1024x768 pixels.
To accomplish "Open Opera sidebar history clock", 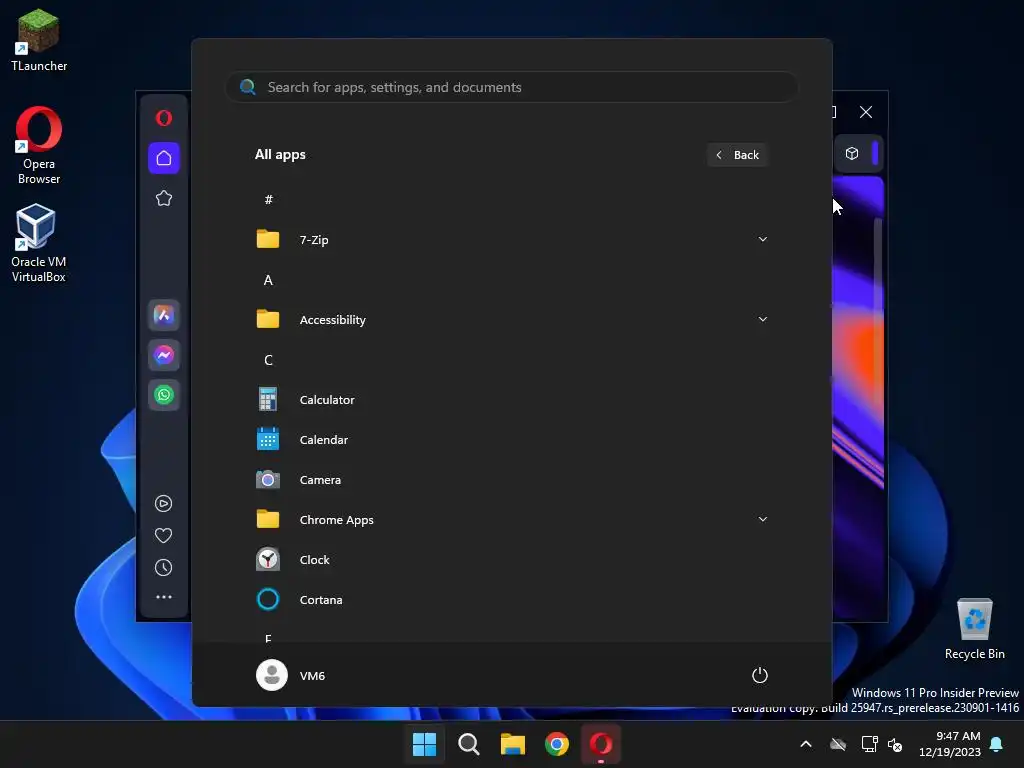I will tap(163, 568).
